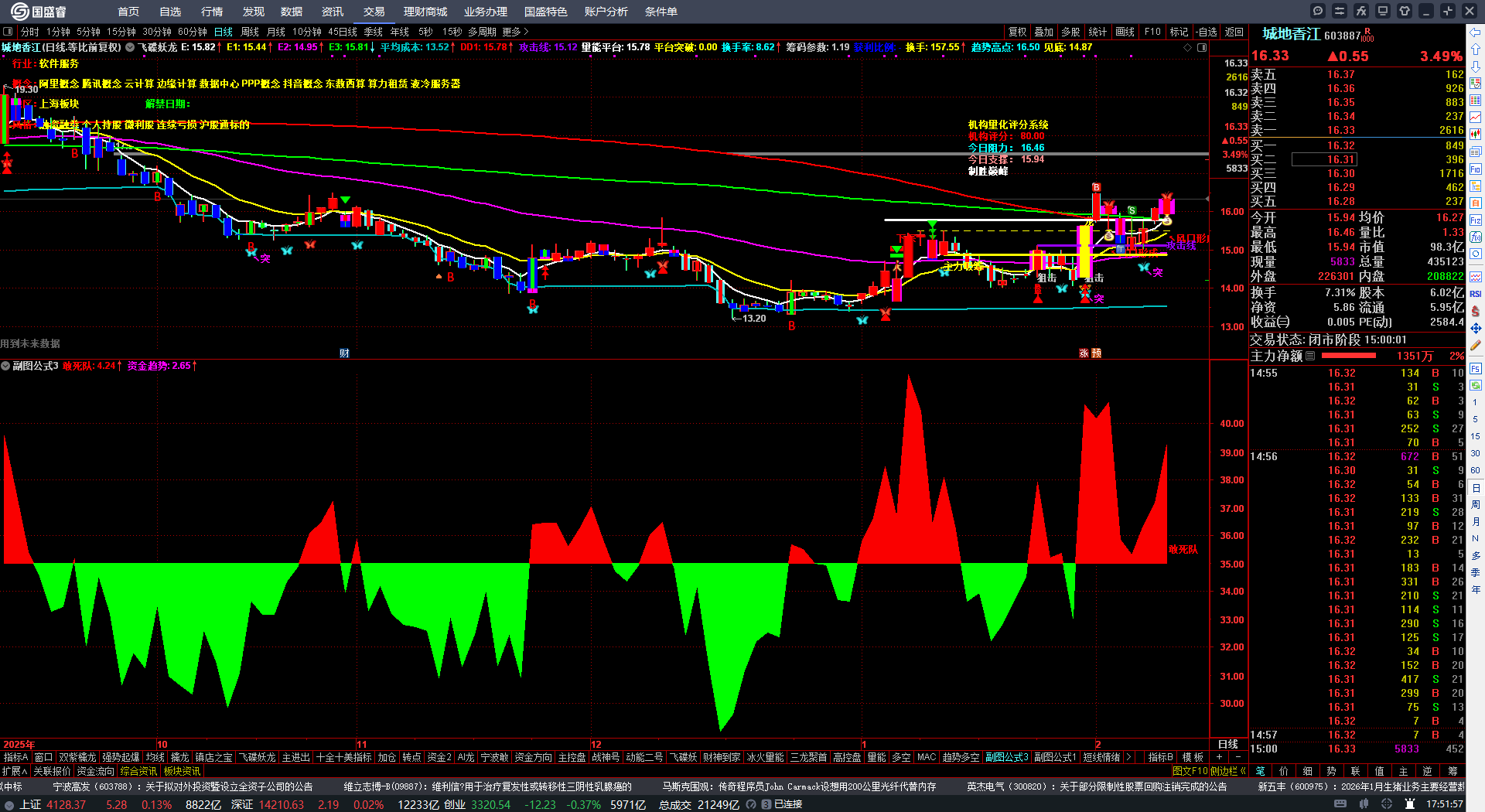The width and height of the screenshot is (1485, 812).
Task: Open main chart indicator dropdown beside 城地香江
Action: click(x=130, y=47)
